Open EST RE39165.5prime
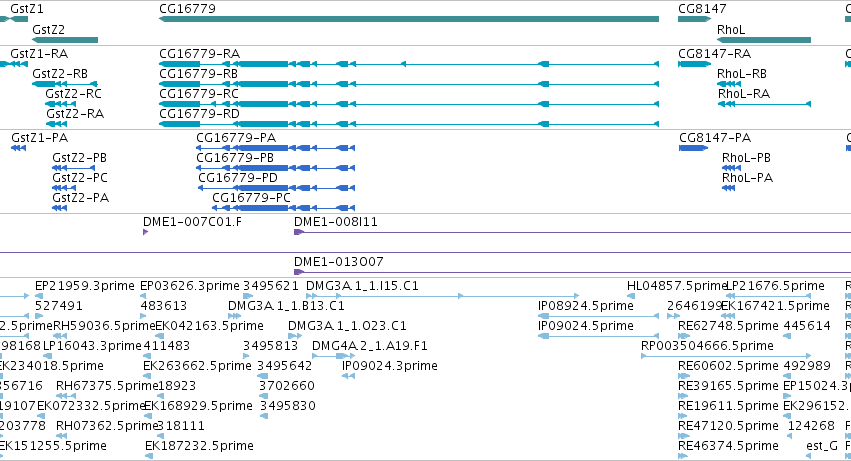851x461 pixels. [x=728, y=387]
